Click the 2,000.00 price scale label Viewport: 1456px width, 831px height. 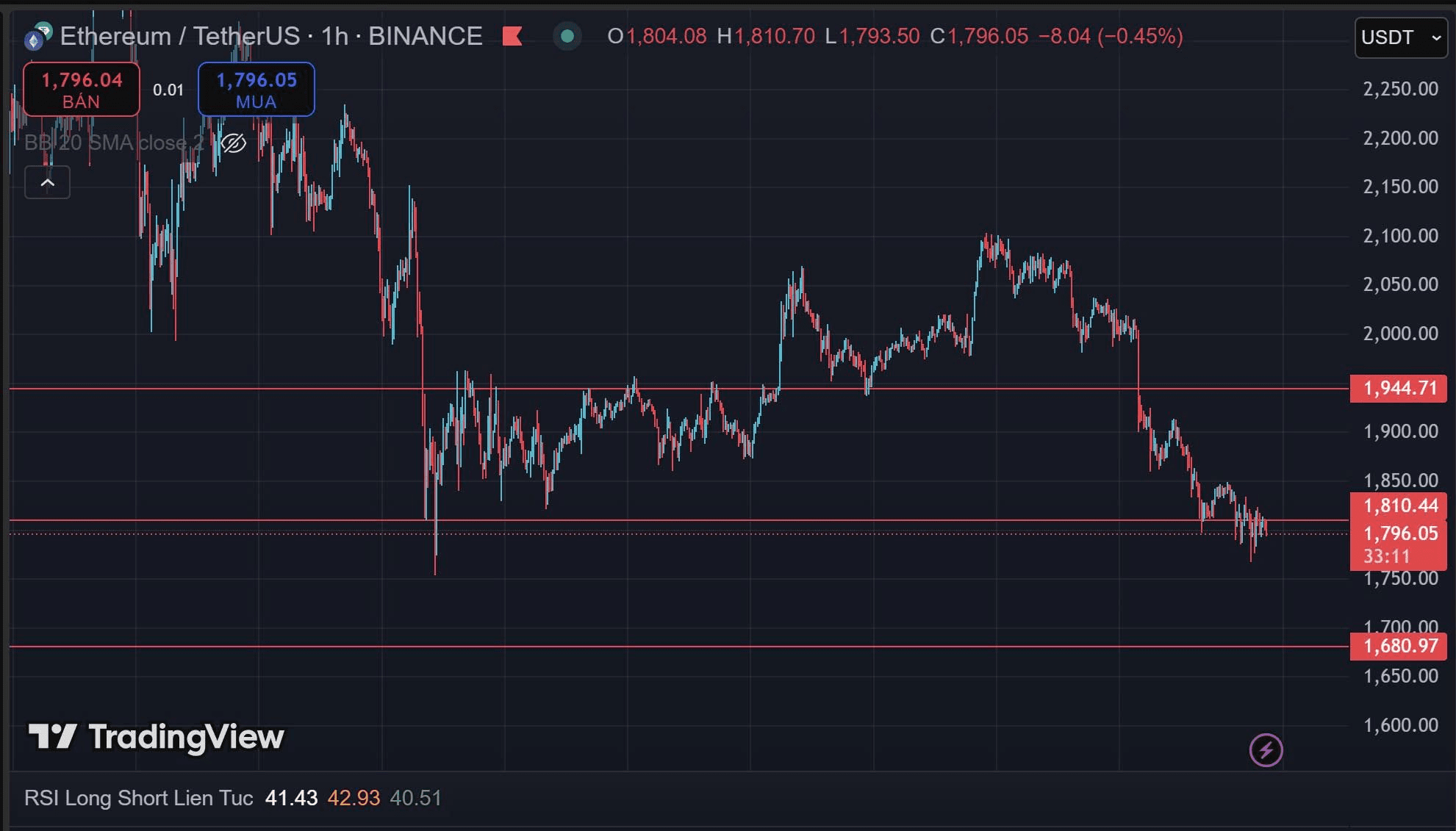pos(1400,334)
